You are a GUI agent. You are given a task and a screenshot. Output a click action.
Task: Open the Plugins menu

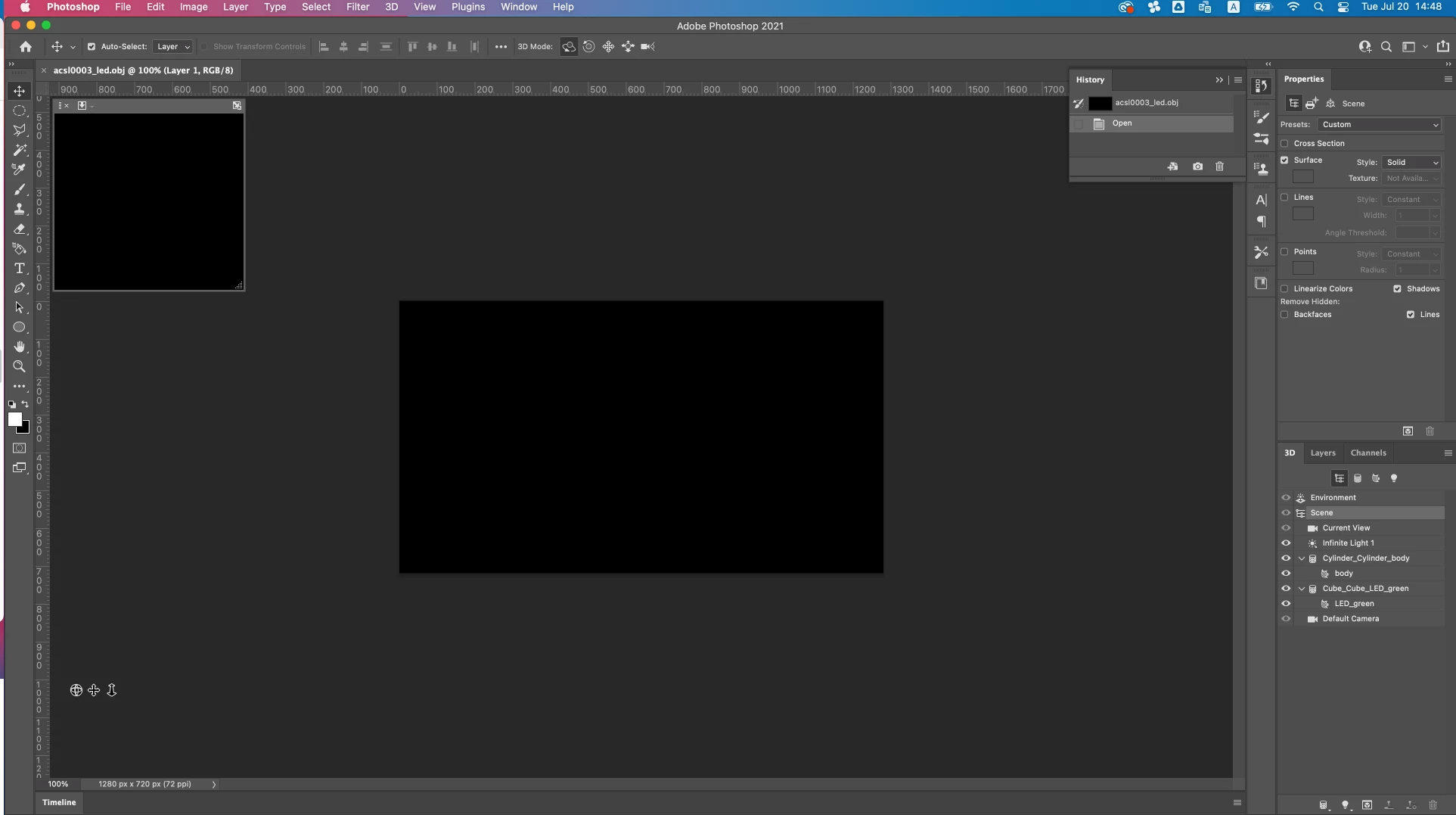(468, 7)
